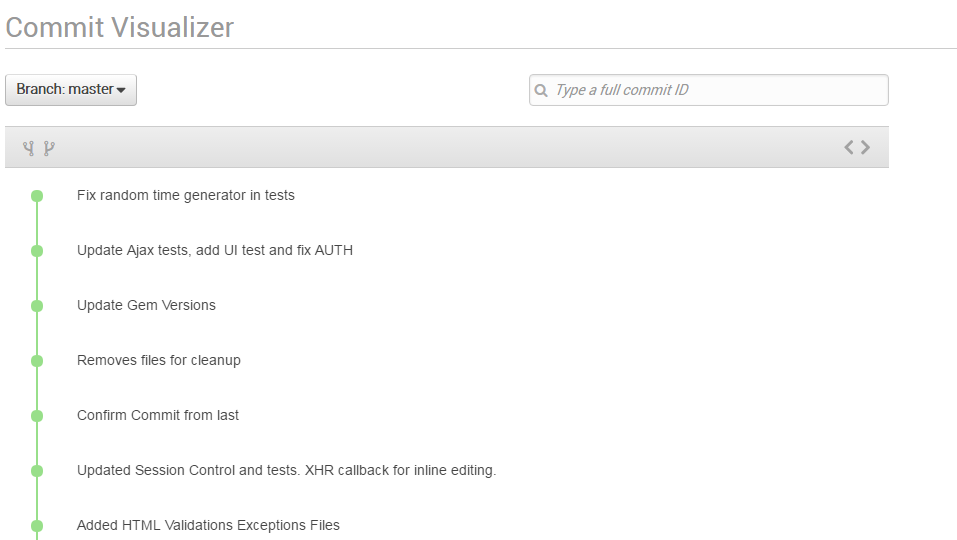
Task: Select the green node beside 'Update Gem Versions'
Action: click(x=37, y=306)
